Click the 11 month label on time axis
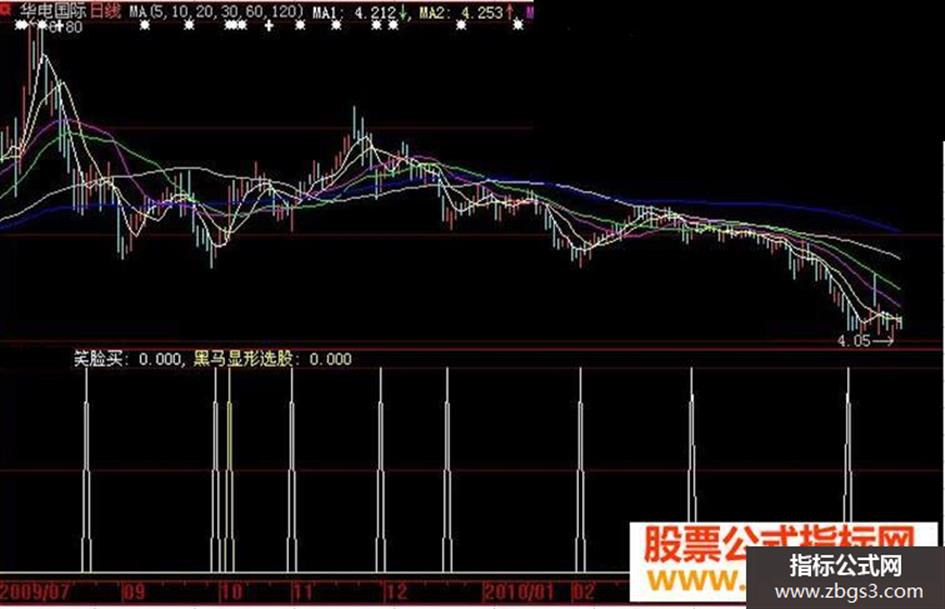945x609 pixels. point(304,591)
